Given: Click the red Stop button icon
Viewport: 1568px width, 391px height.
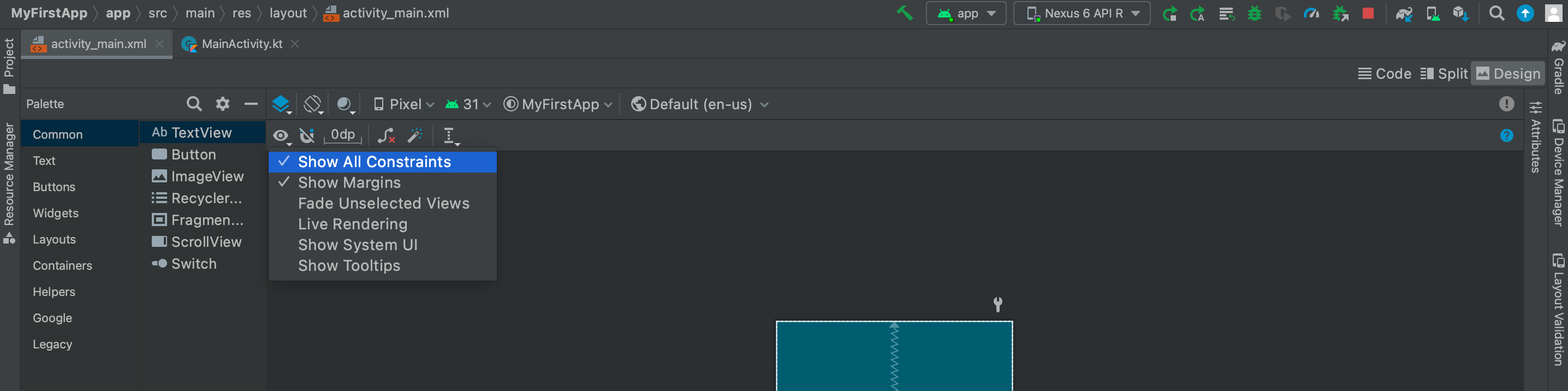Looking at the screenshot, I should click(x=1368, y=14).
